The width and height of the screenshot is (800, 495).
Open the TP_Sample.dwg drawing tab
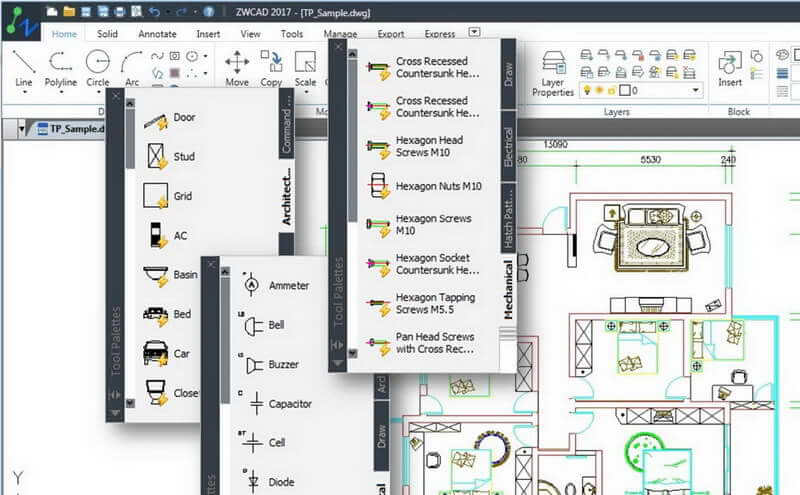point(71,129)
